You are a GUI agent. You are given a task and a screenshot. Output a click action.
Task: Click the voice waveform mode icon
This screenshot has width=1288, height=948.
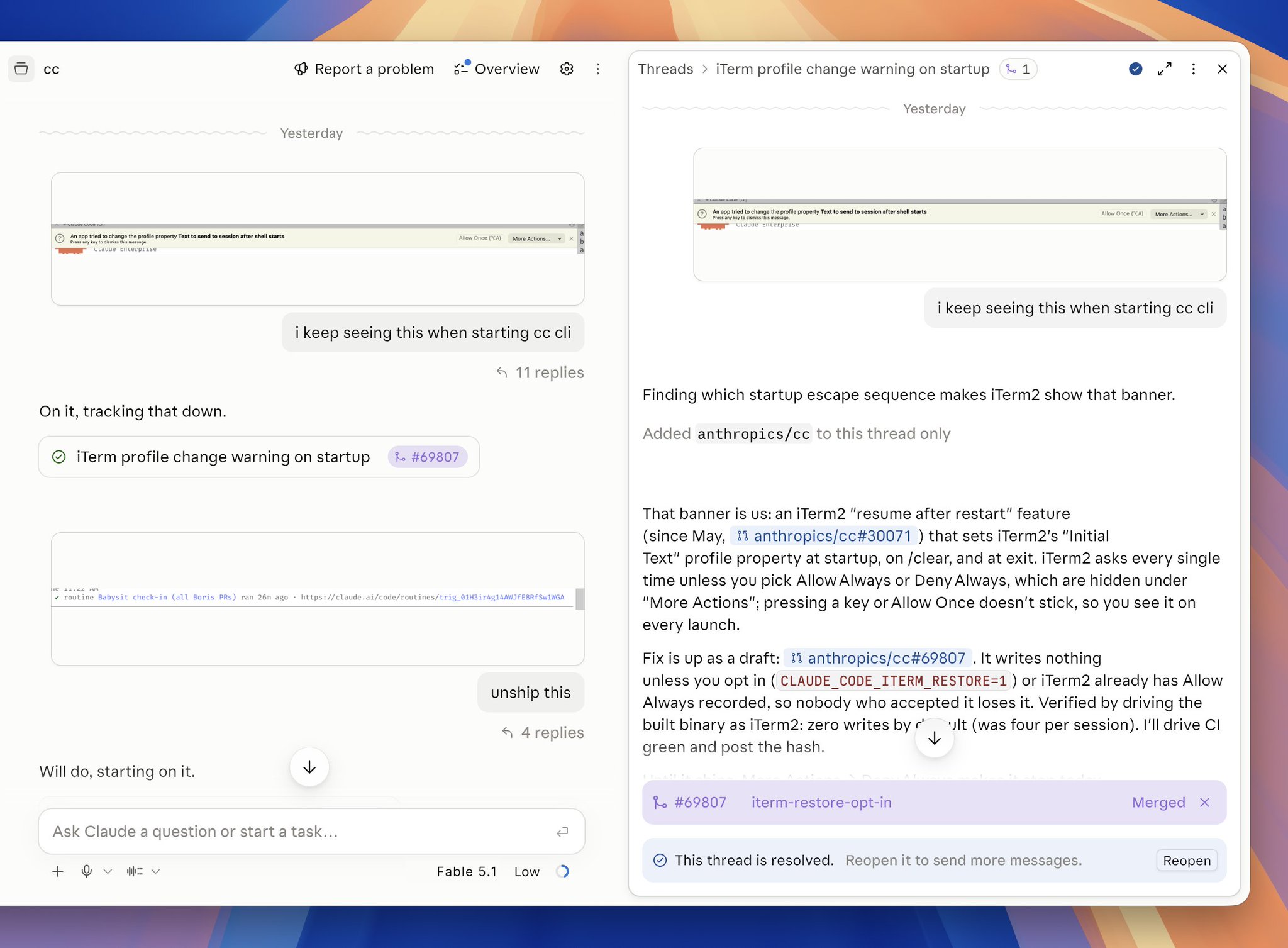135,871
